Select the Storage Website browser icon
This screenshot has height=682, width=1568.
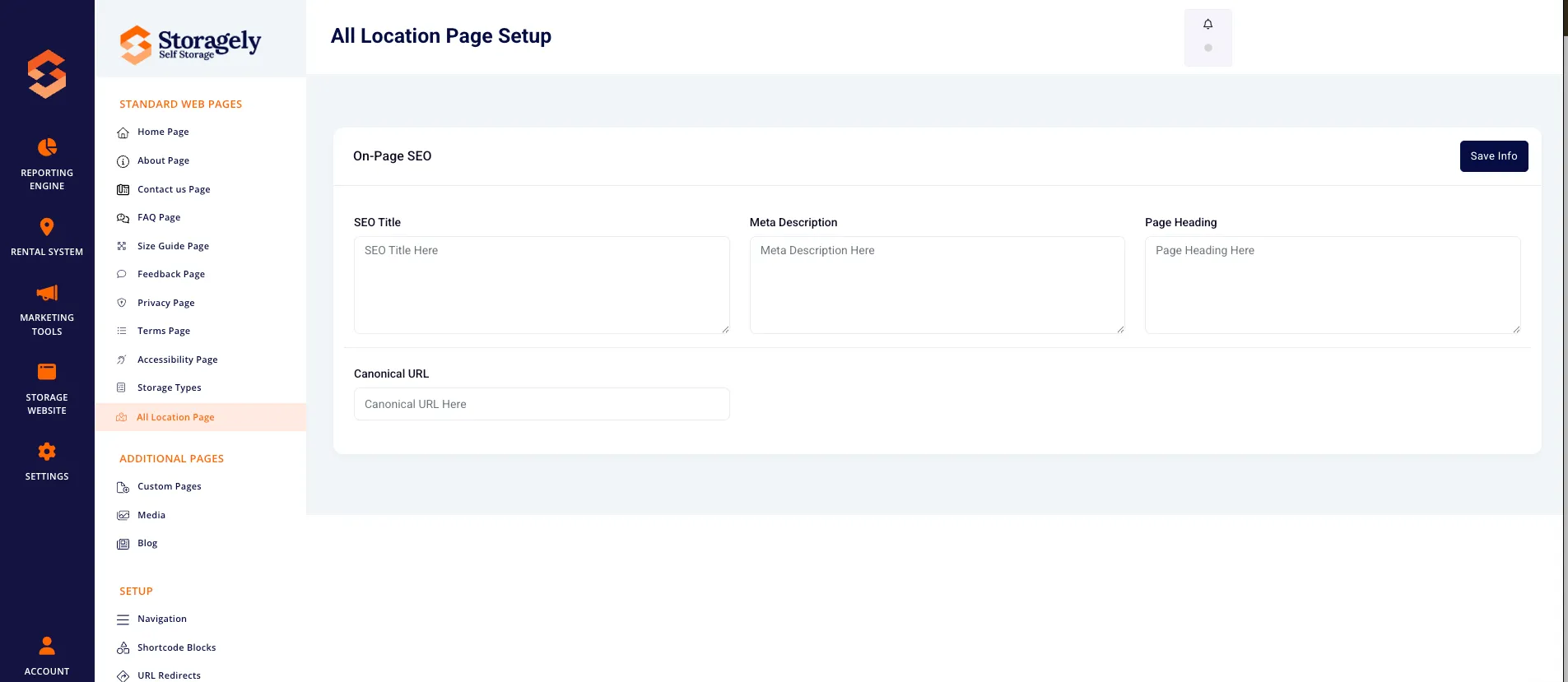point(47,372)
